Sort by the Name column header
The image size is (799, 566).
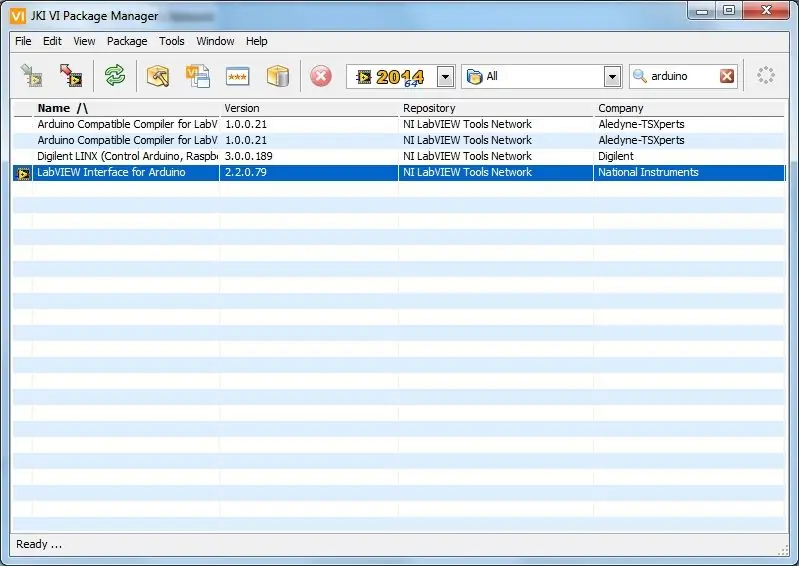click(x=126, y=108)
